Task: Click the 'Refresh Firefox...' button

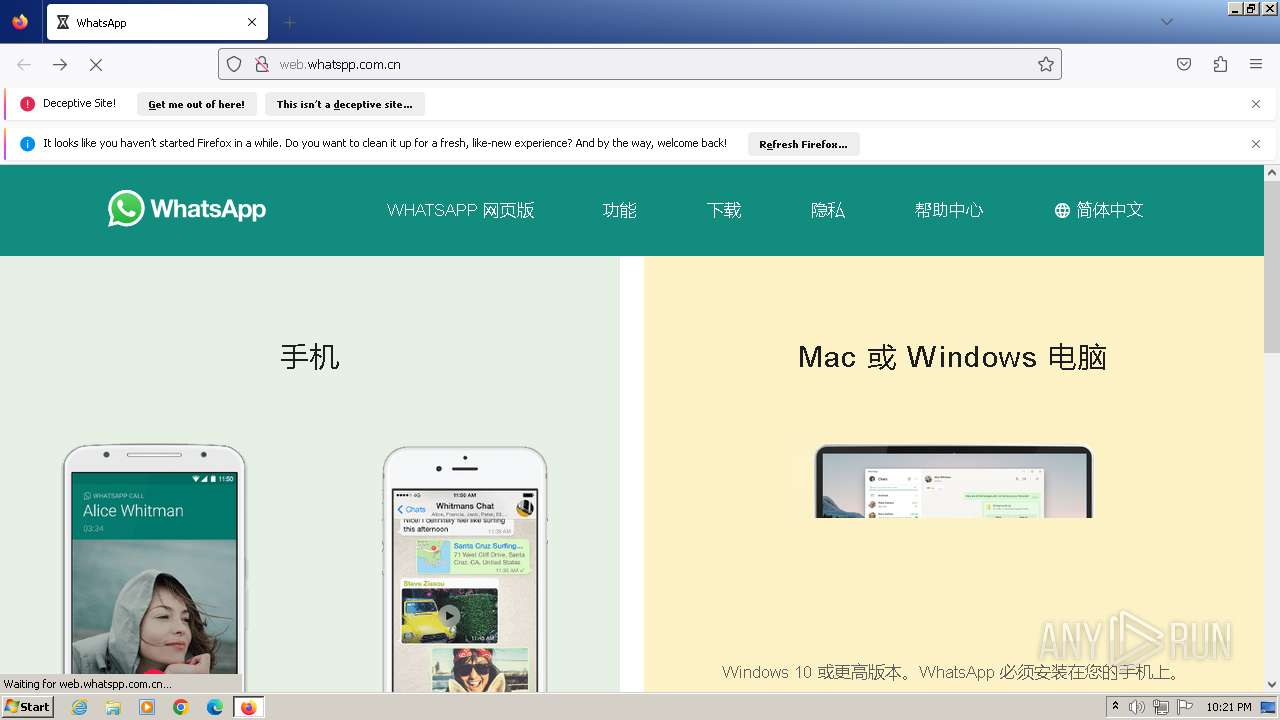Action: coord(803,144)
